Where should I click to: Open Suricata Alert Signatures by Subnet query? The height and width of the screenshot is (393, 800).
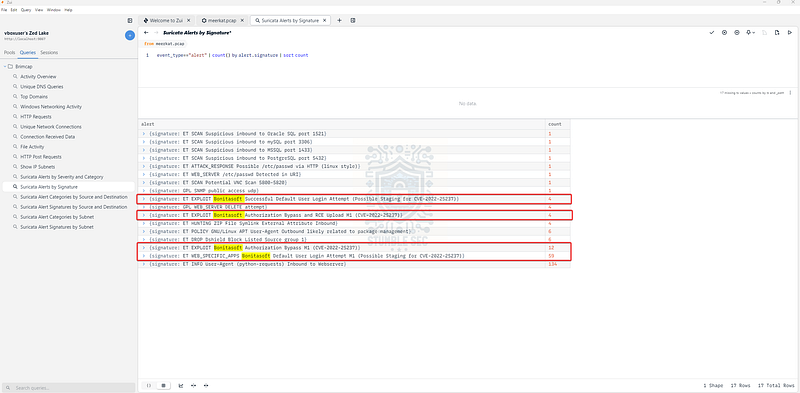coord(57,227)
